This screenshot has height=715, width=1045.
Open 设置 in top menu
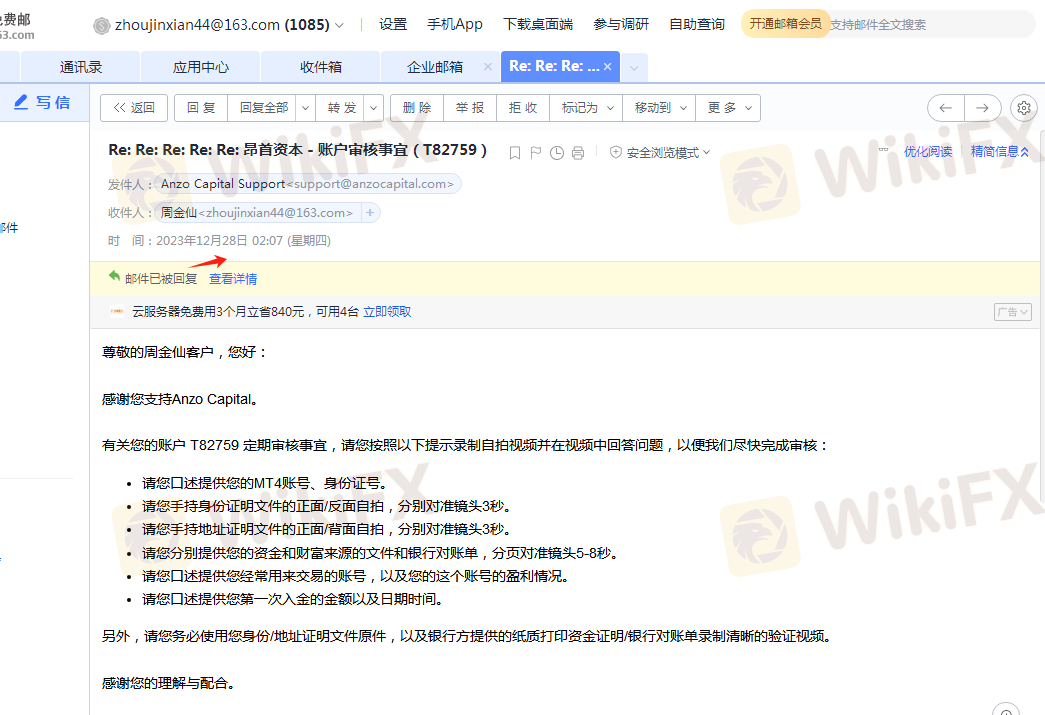tap(393, 25)
